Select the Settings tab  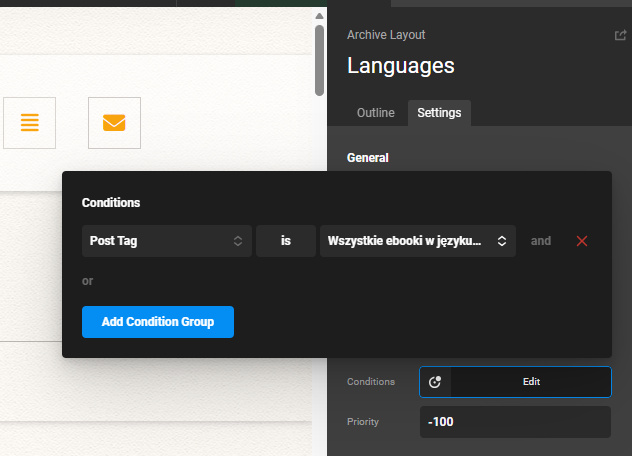439,113
